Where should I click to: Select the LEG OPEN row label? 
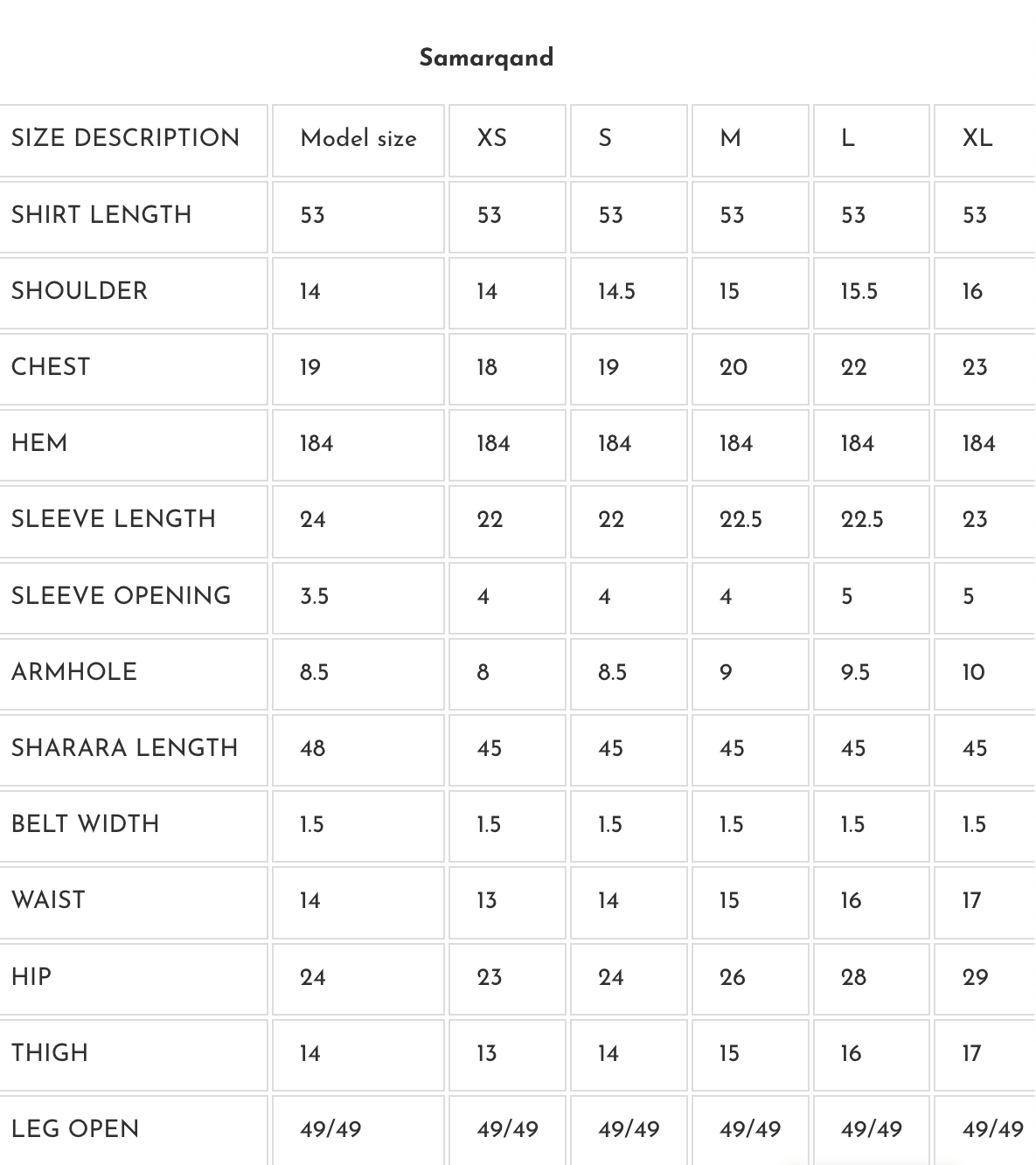tap(75, 1129)
